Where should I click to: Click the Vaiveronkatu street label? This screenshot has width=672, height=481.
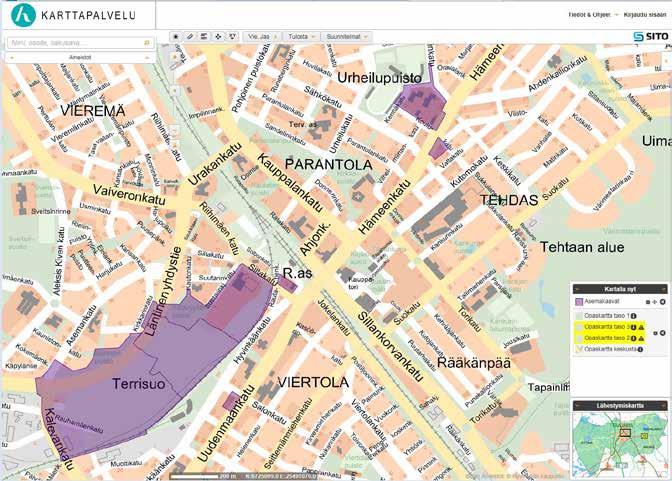(x=129, y=195)
